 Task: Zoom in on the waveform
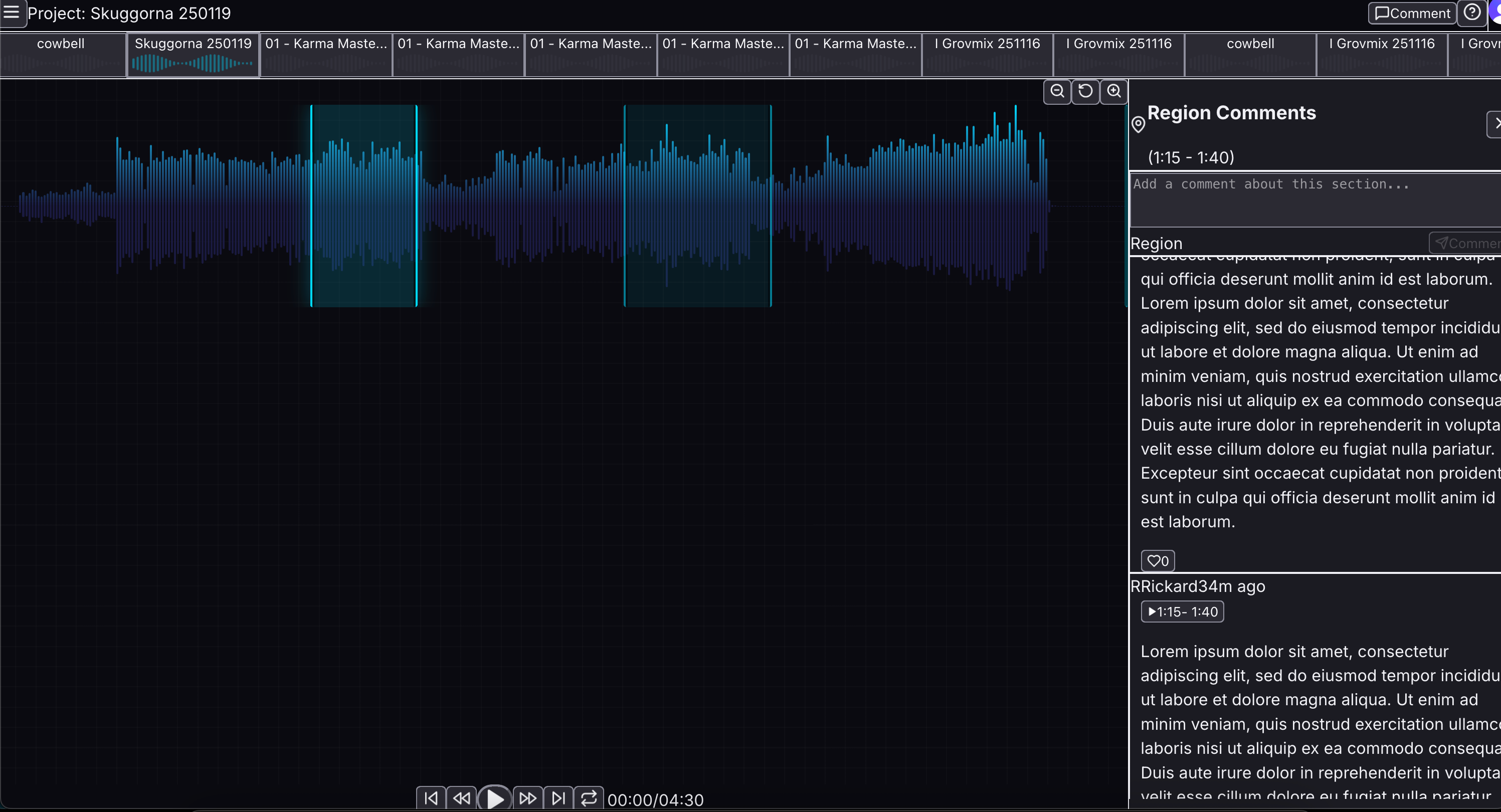(1113, 91)
